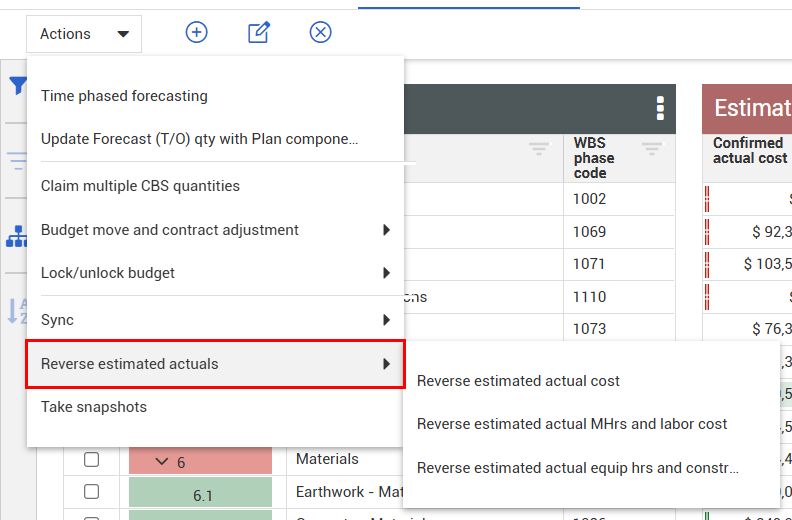Choose Take snapshots from the menu
Image resolution: width=792 pixels, height=520 pixels.
point(94,407)
